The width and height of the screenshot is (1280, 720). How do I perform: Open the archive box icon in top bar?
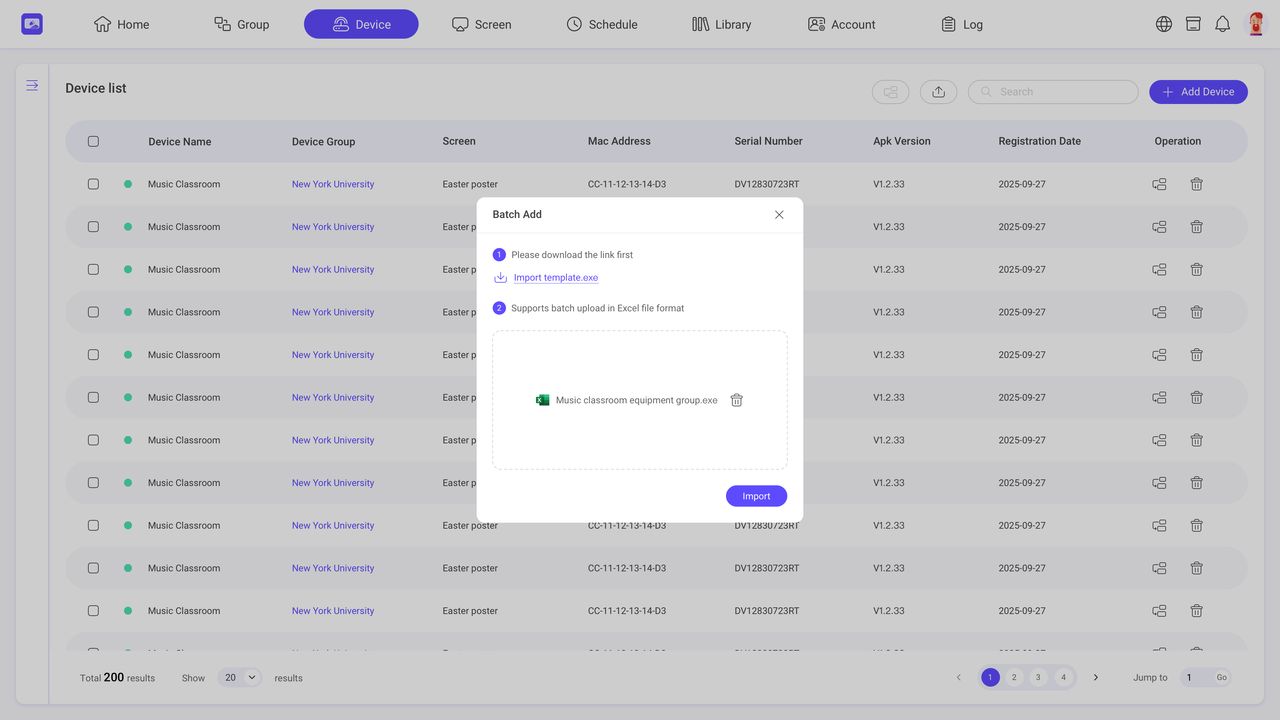[1193, 24]
